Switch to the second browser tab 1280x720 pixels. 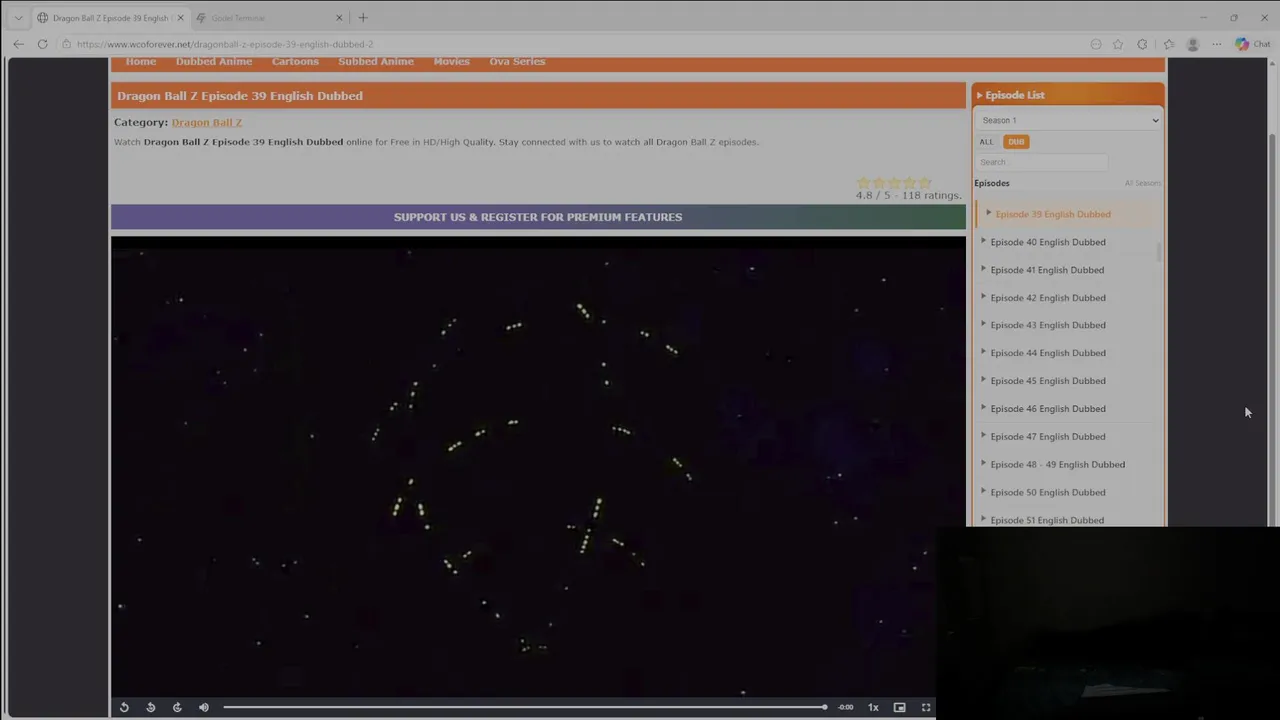pos(269,18)
